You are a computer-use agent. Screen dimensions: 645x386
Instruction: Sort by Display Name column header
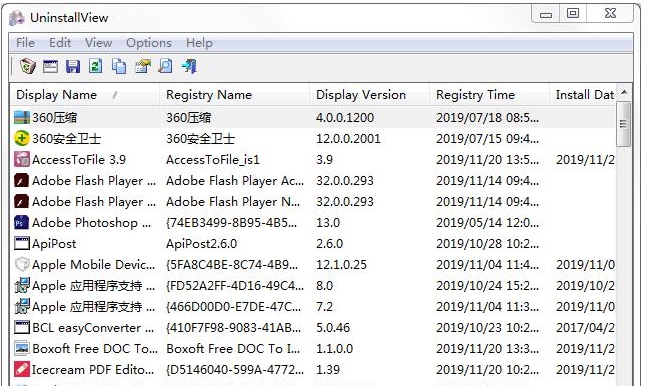point(84,95)
